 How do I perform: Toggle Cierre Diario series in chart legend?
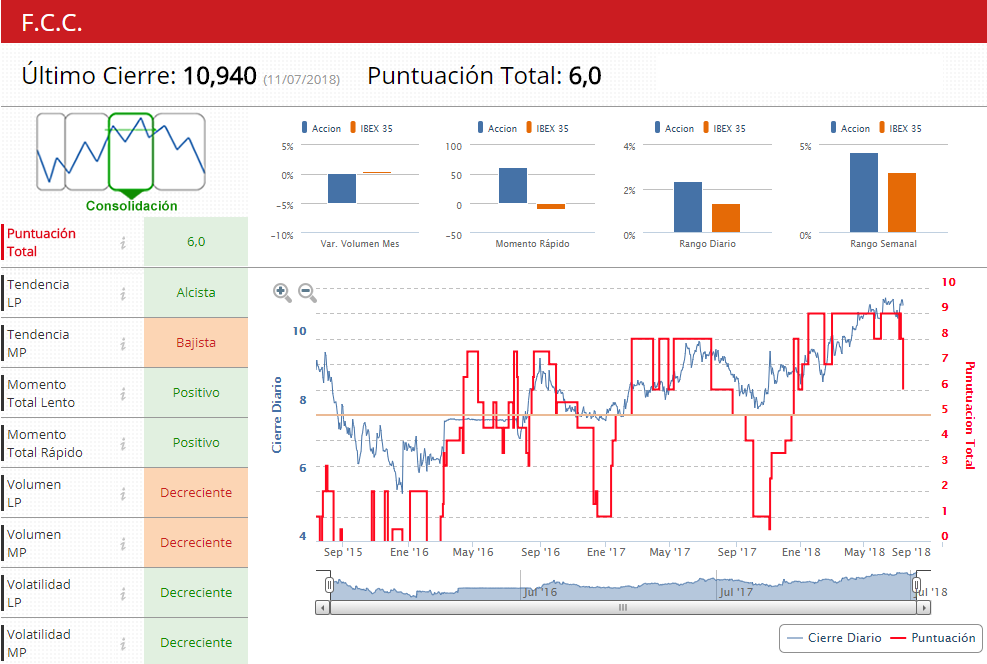coord(835,638)
